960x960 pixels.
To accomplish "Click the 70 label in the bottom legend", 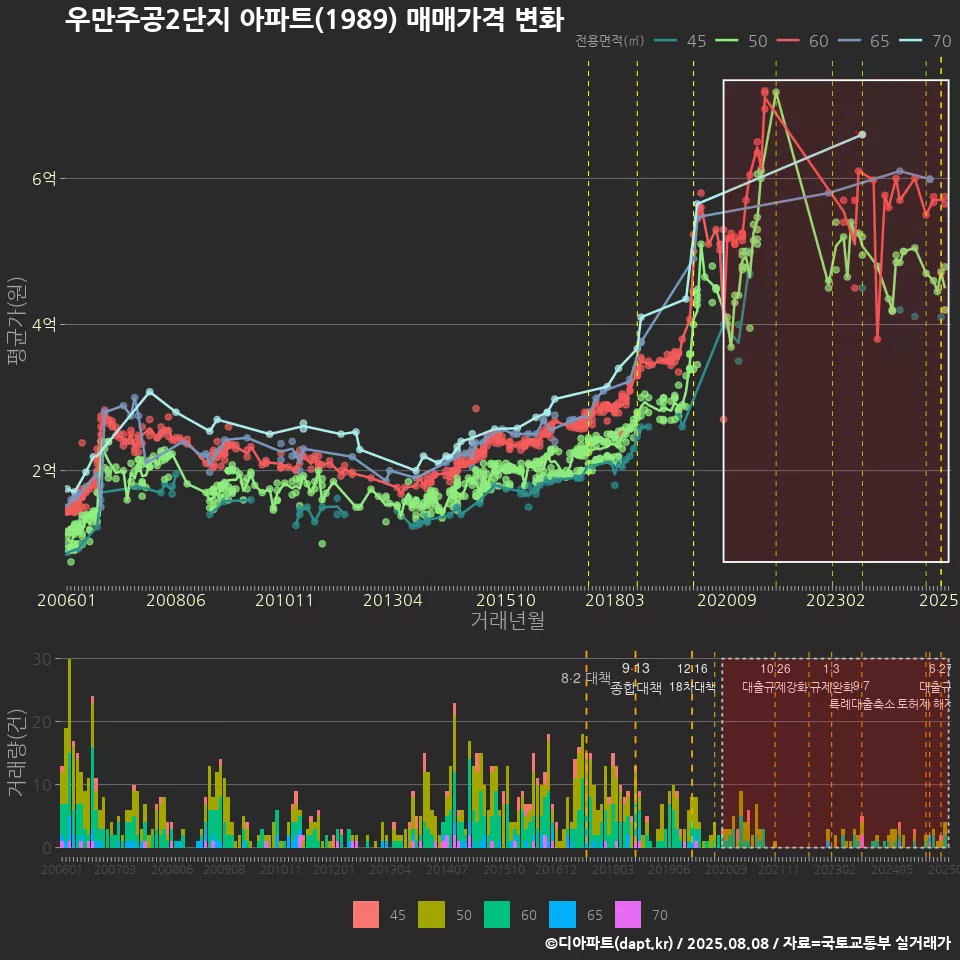I will [660, 915].
